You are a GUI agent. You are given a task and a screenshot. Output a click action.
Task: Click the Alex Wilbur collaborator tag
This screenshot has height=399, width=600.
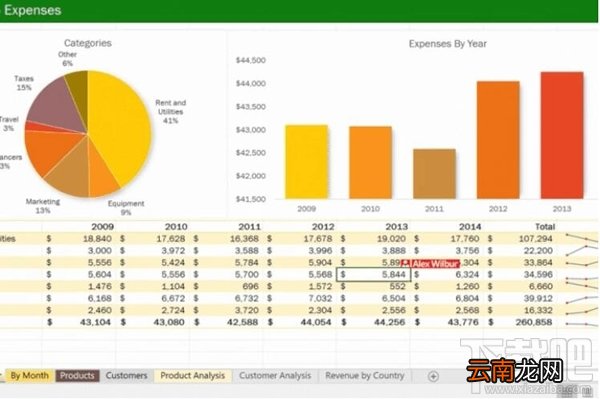430,264
